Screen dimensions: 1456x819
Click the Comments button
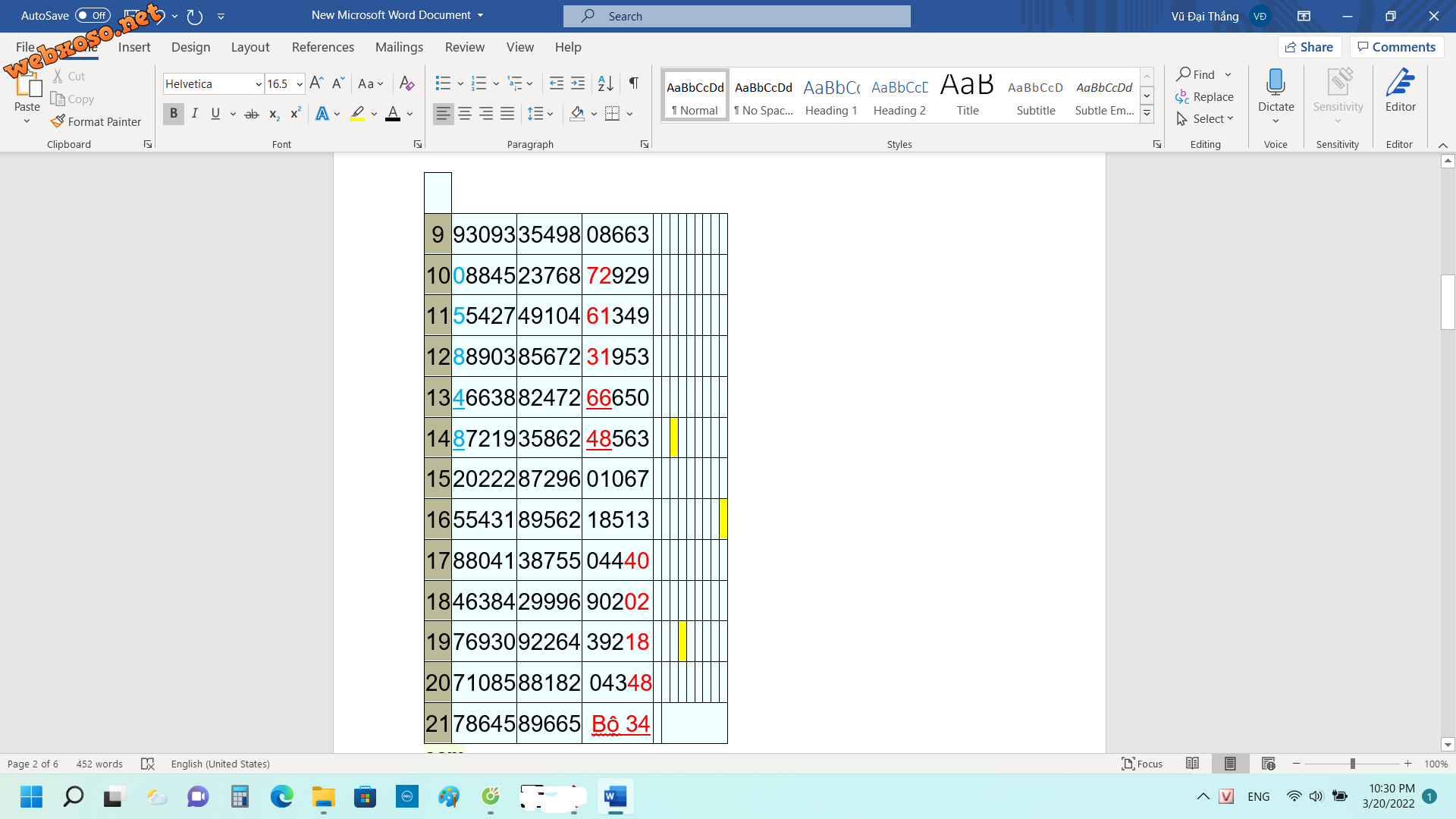(x=1396, y=47)
